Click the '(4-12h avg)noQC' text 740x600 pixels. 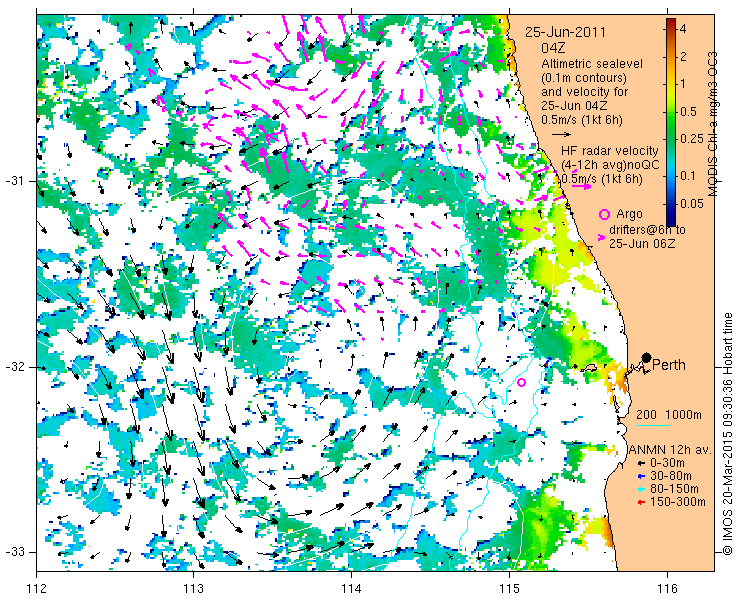click(611, 165)
